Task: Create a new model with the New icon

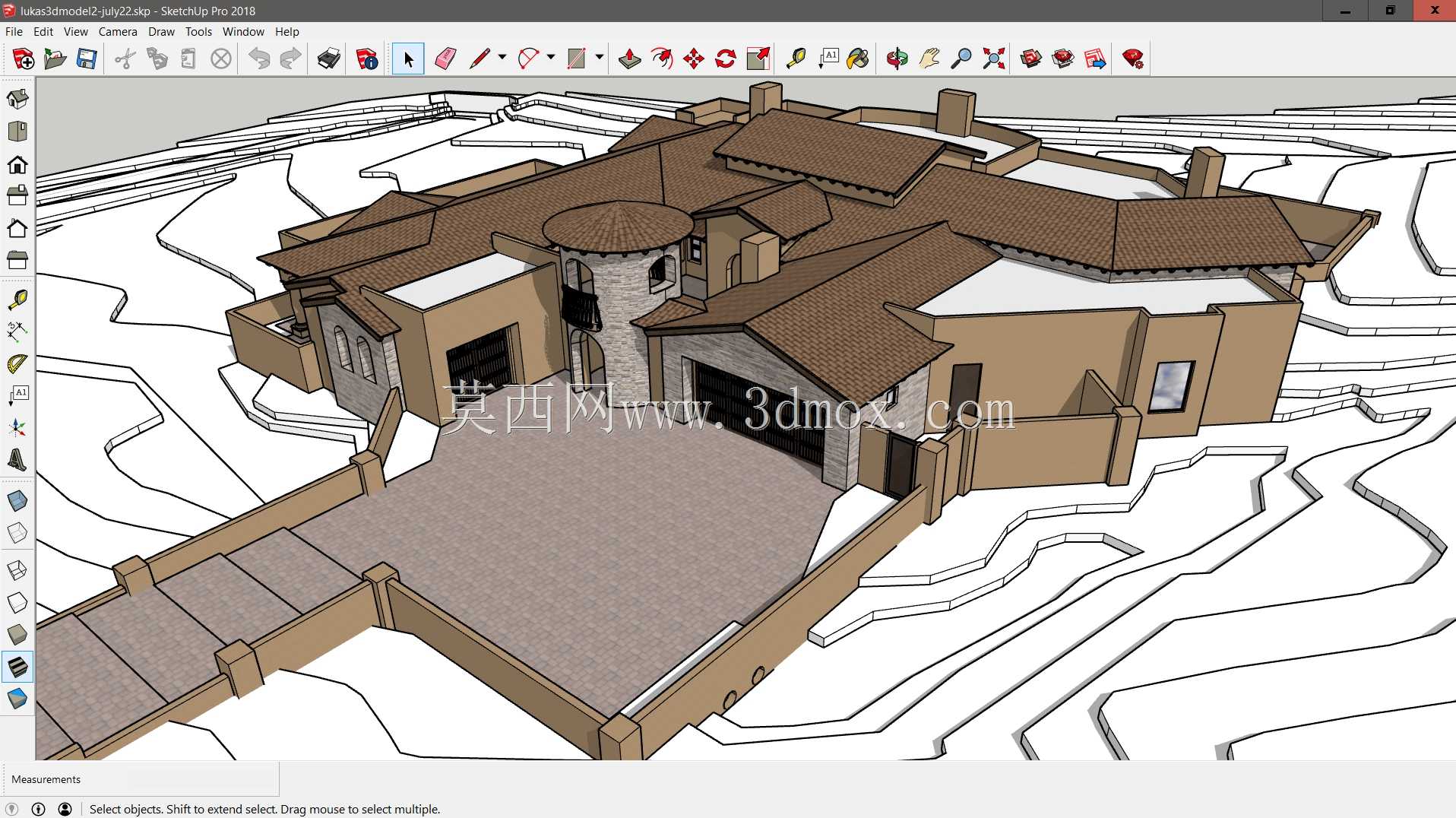Action: pyautogui.click(x=23, y=59)
